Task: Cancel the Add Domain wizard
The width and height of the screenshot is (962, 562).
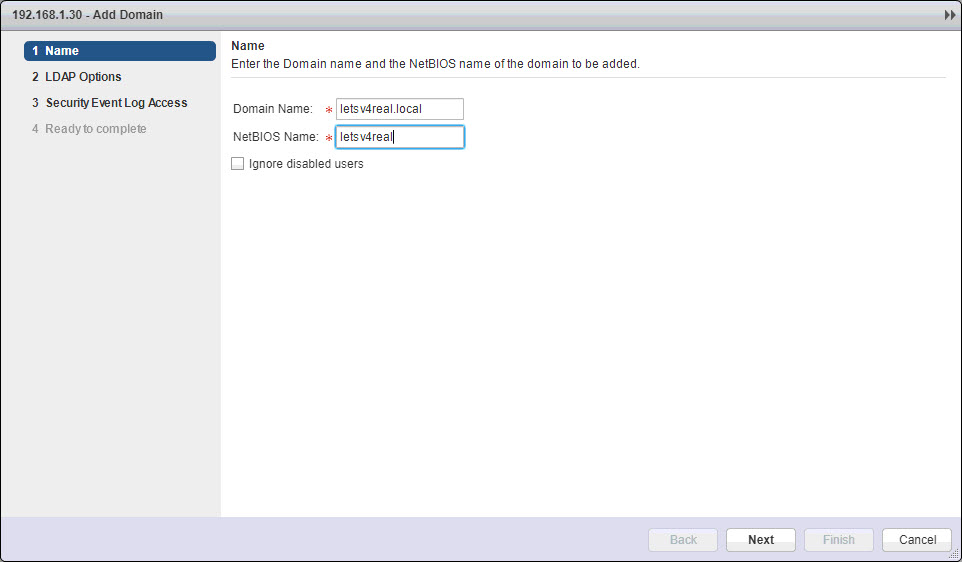Action: tap(917, 540)
